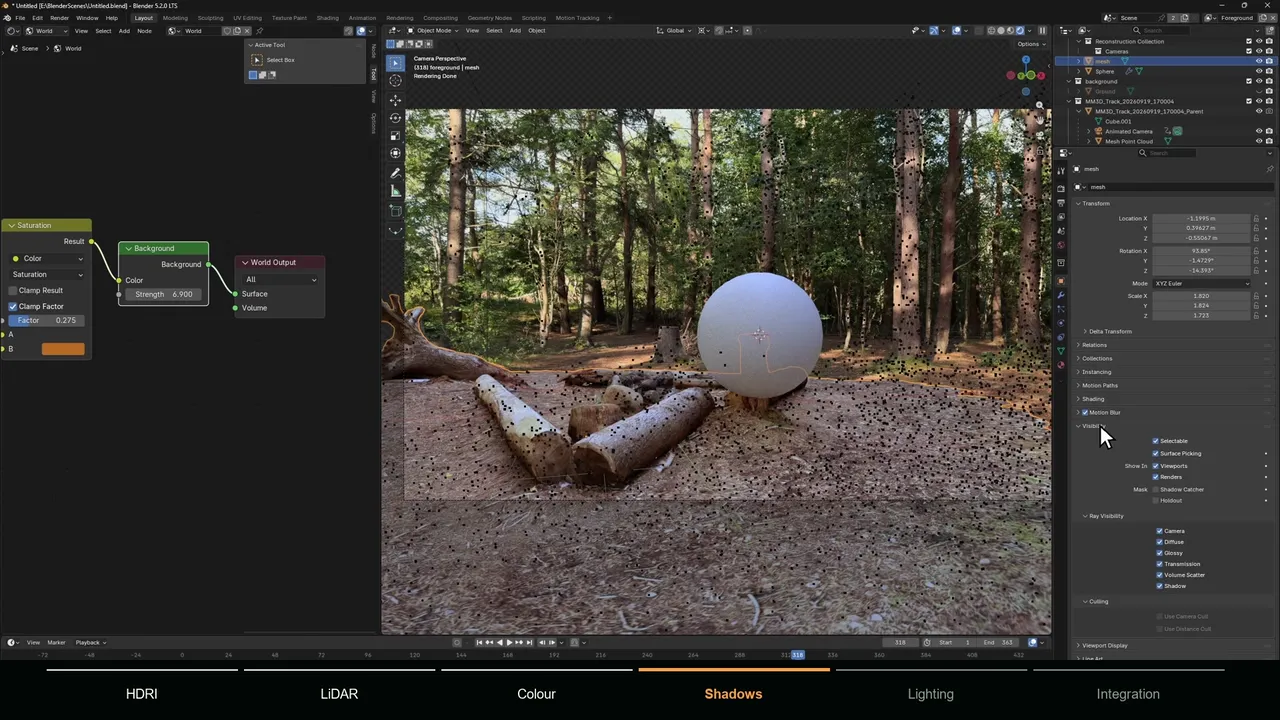The height and width of the screenshot is (720, 1280).
Task: Select the Scale tool in viewport toolbar
Action: 396,136
